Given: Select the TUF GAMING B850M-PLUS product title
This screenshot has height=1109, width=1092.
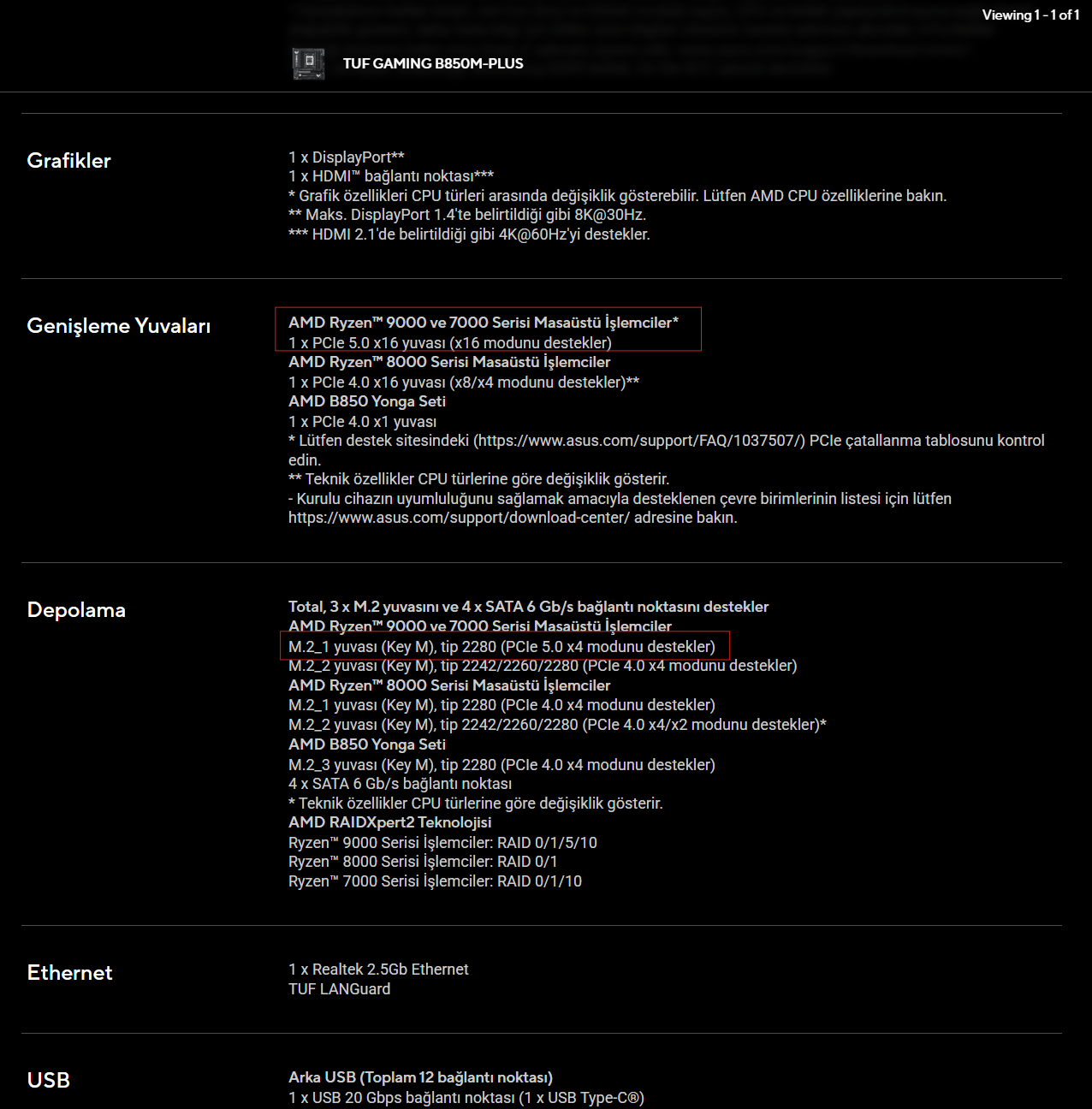Looking at the screenshot, I should 433,63.
